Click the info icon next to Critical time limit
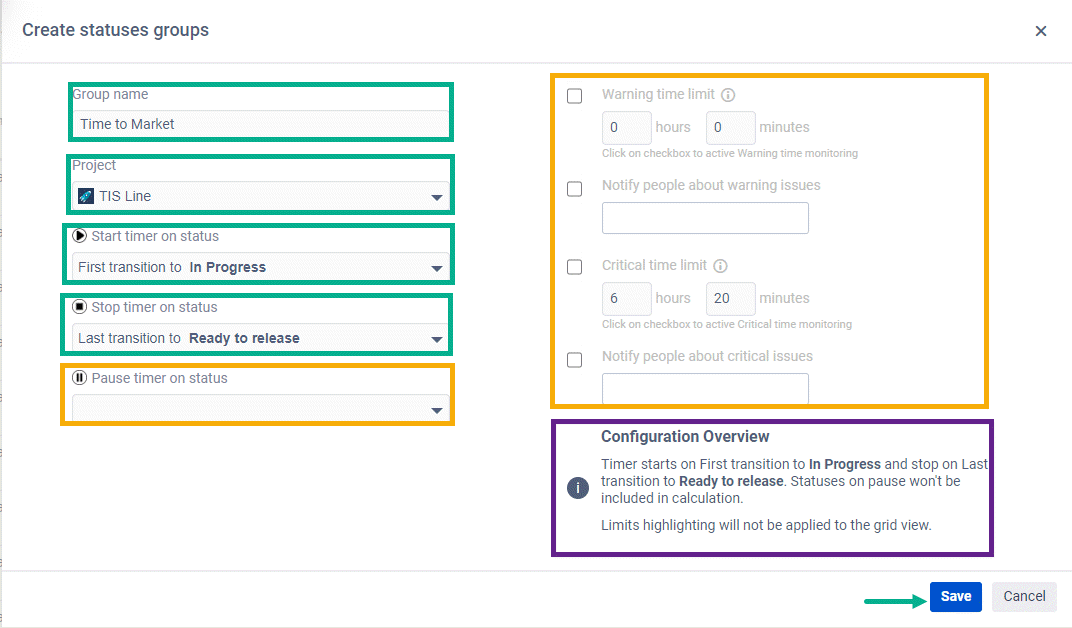The height and width of the screenshot is (628, 1072). [x=720, y=266]
